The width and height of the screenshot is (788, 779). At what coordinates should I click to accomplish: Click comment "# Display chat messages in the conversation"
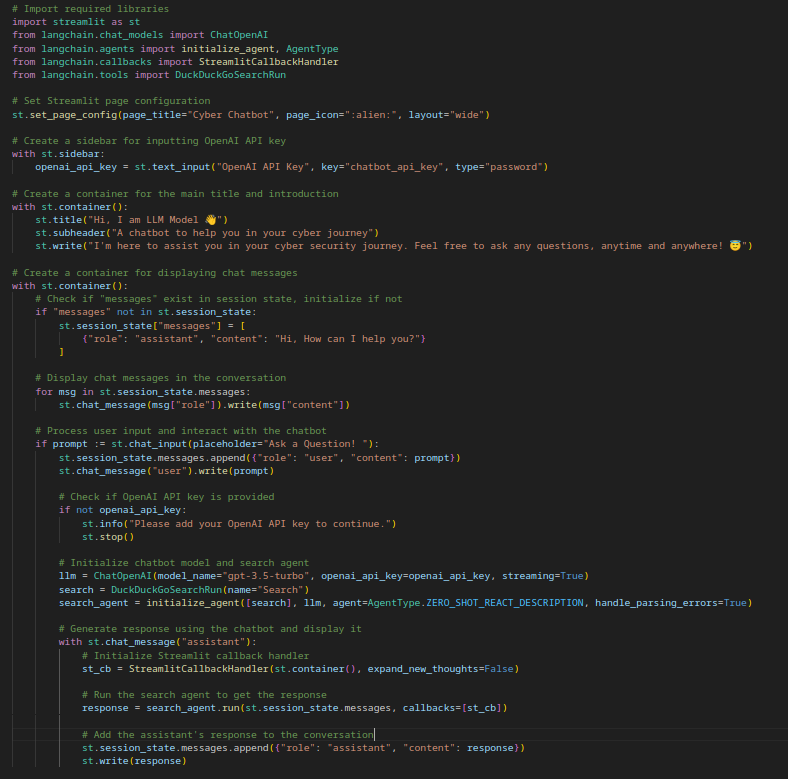coord(160,378)
